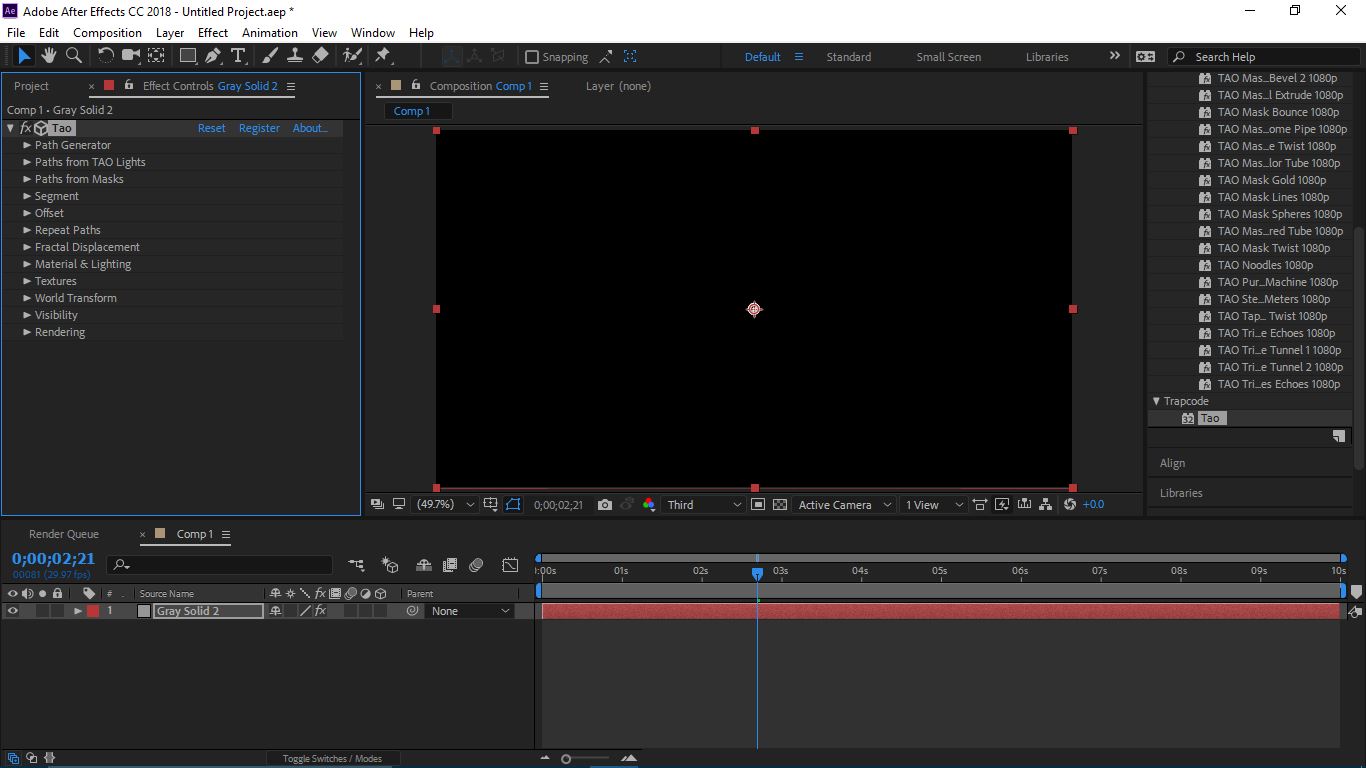Screen dimensions: 1366x768
Task: Select the Unified Camera tool
Action: 131,56
